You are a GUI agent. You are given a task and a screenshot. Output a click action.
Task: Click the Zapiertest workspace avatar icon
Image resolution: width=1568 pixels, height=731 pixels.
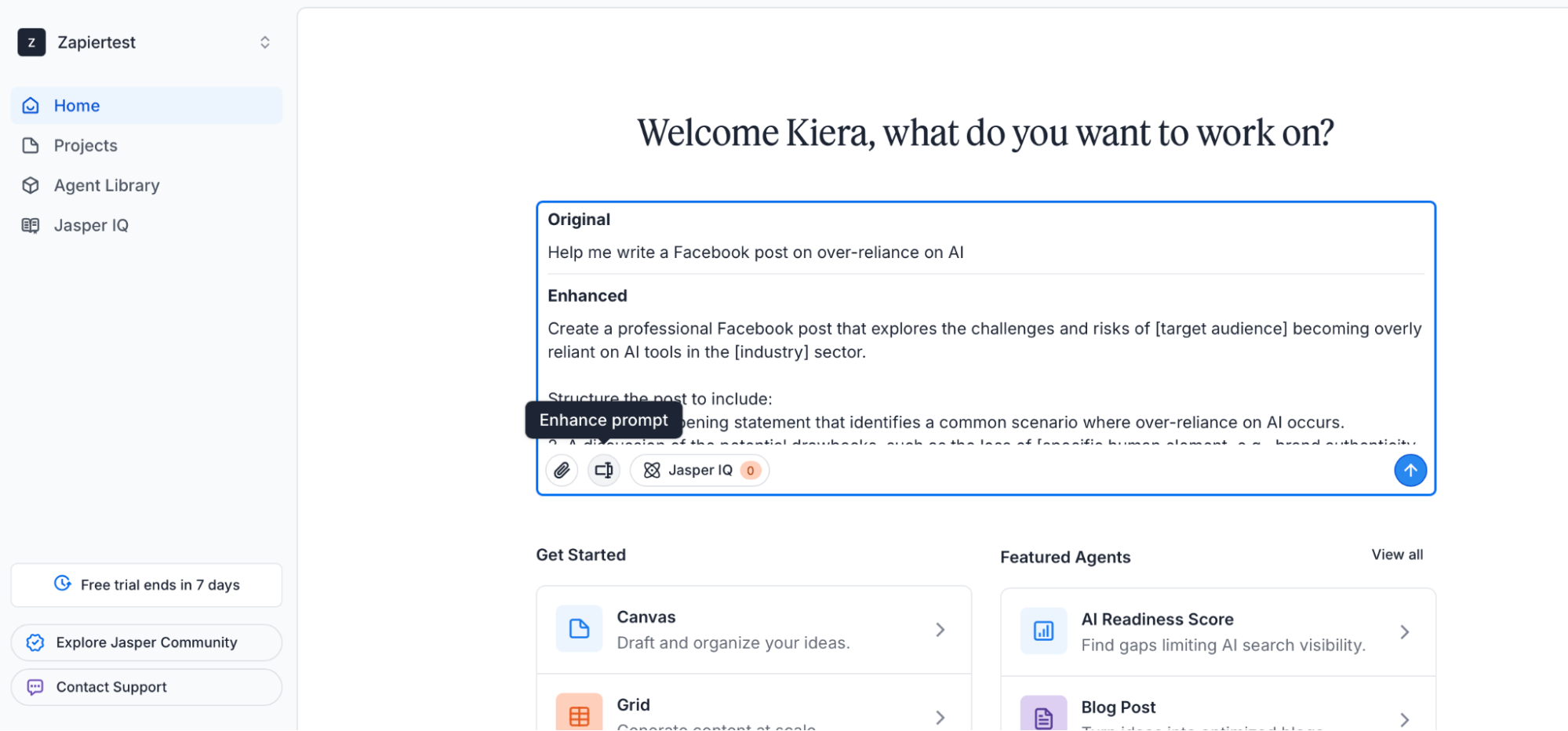click(x=31, y=42)
